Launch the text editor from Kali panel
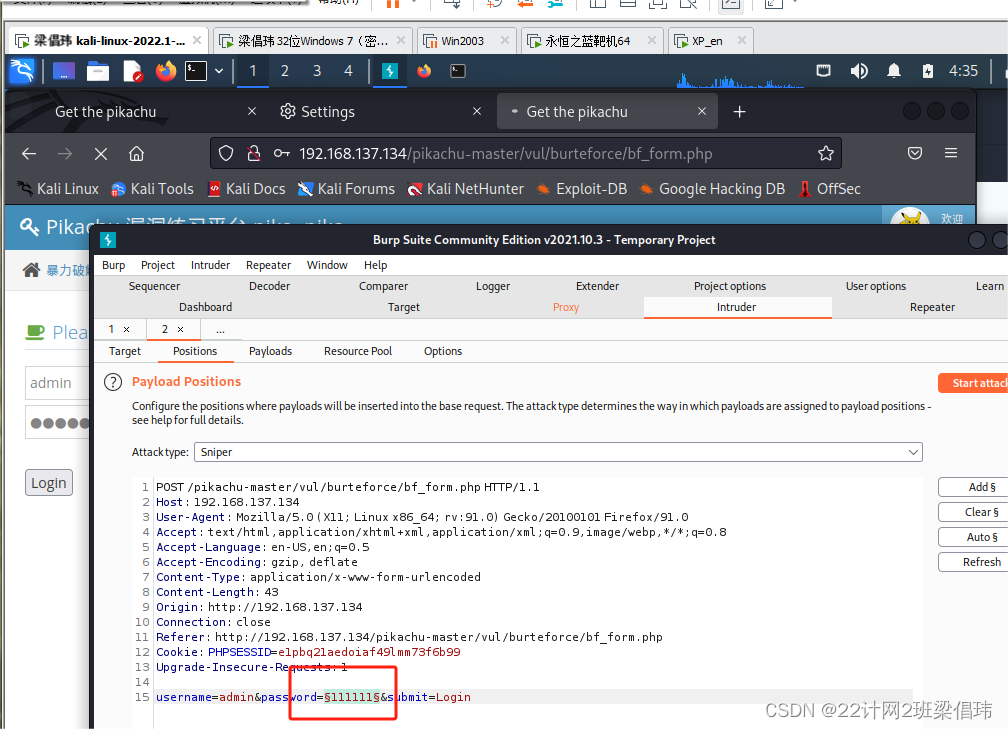 click(x=132, y=71)
